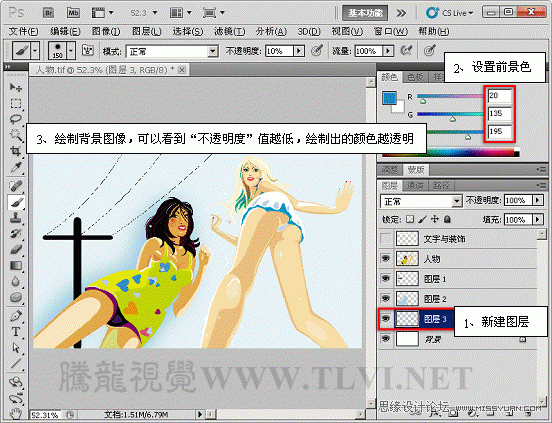Click lock image pixels brush icon
Viewport: 552px width, 423px height.
click(x=423, y=219)
